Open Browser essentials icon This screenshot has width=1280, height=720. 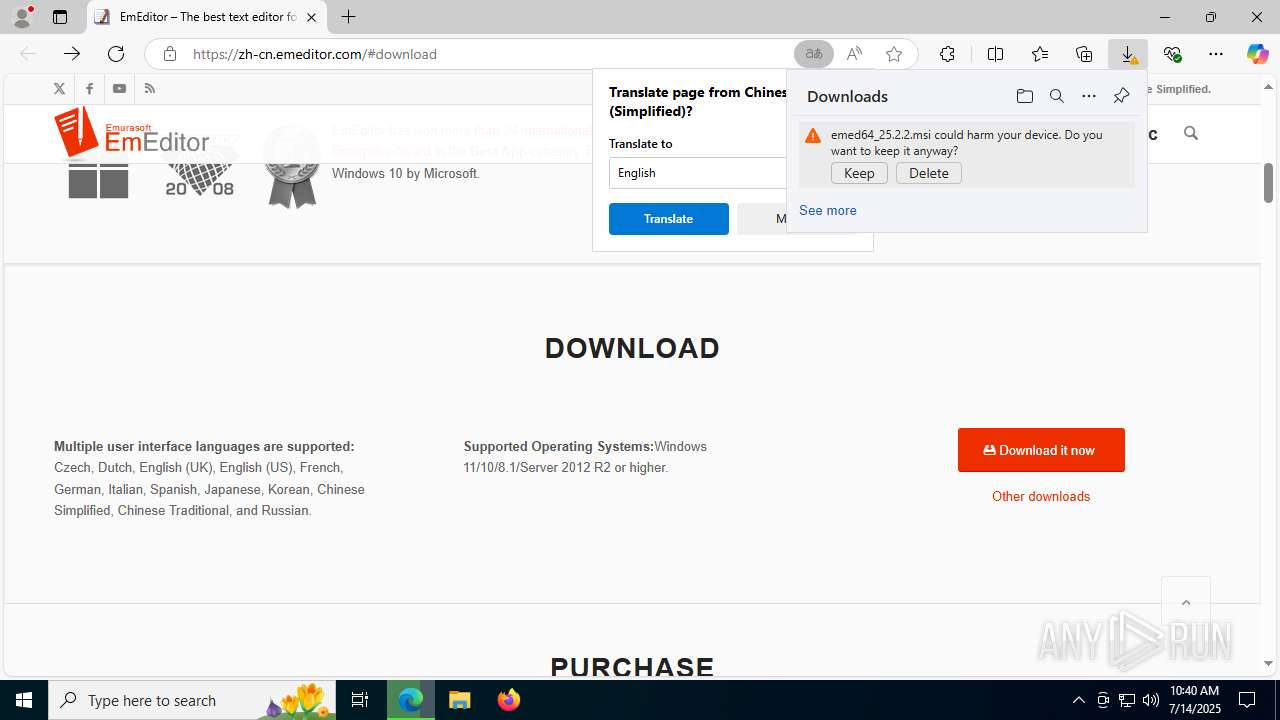pyautogui.click(x=1172, y=54)
